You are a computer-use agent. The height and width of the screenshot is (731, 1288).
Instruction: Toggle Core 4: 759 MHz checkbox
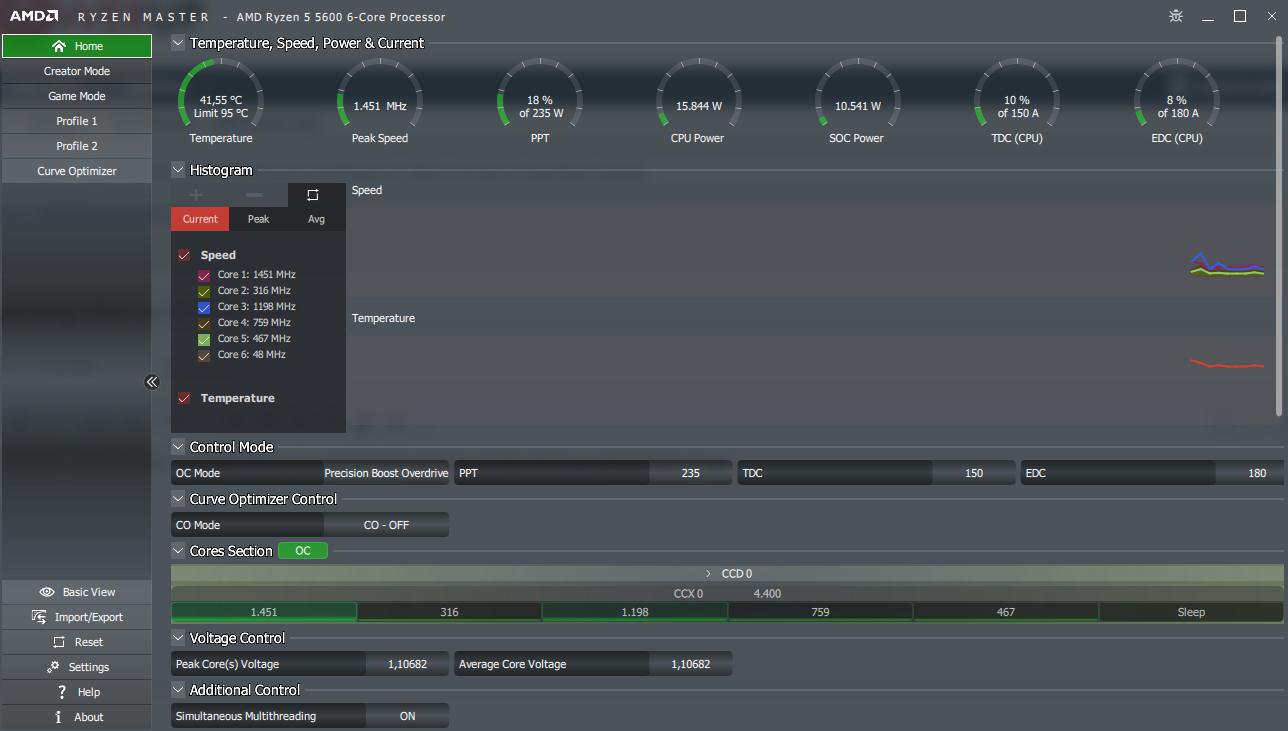pos(204,323)
